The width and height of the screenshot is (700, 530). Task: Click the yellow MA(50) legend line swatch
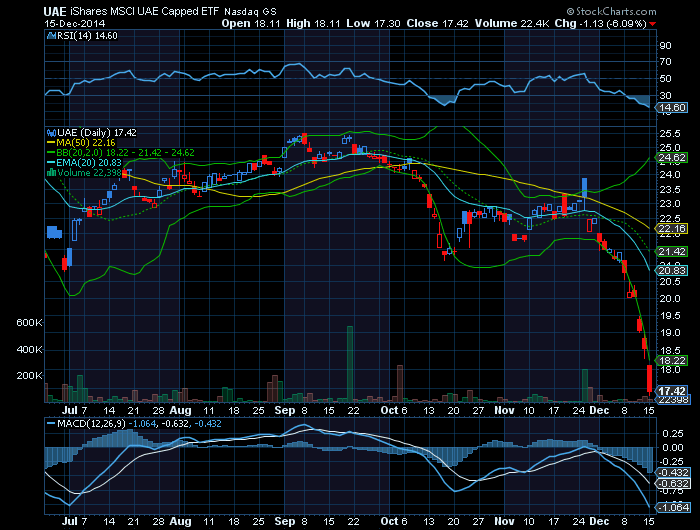(x=51, y=143)
